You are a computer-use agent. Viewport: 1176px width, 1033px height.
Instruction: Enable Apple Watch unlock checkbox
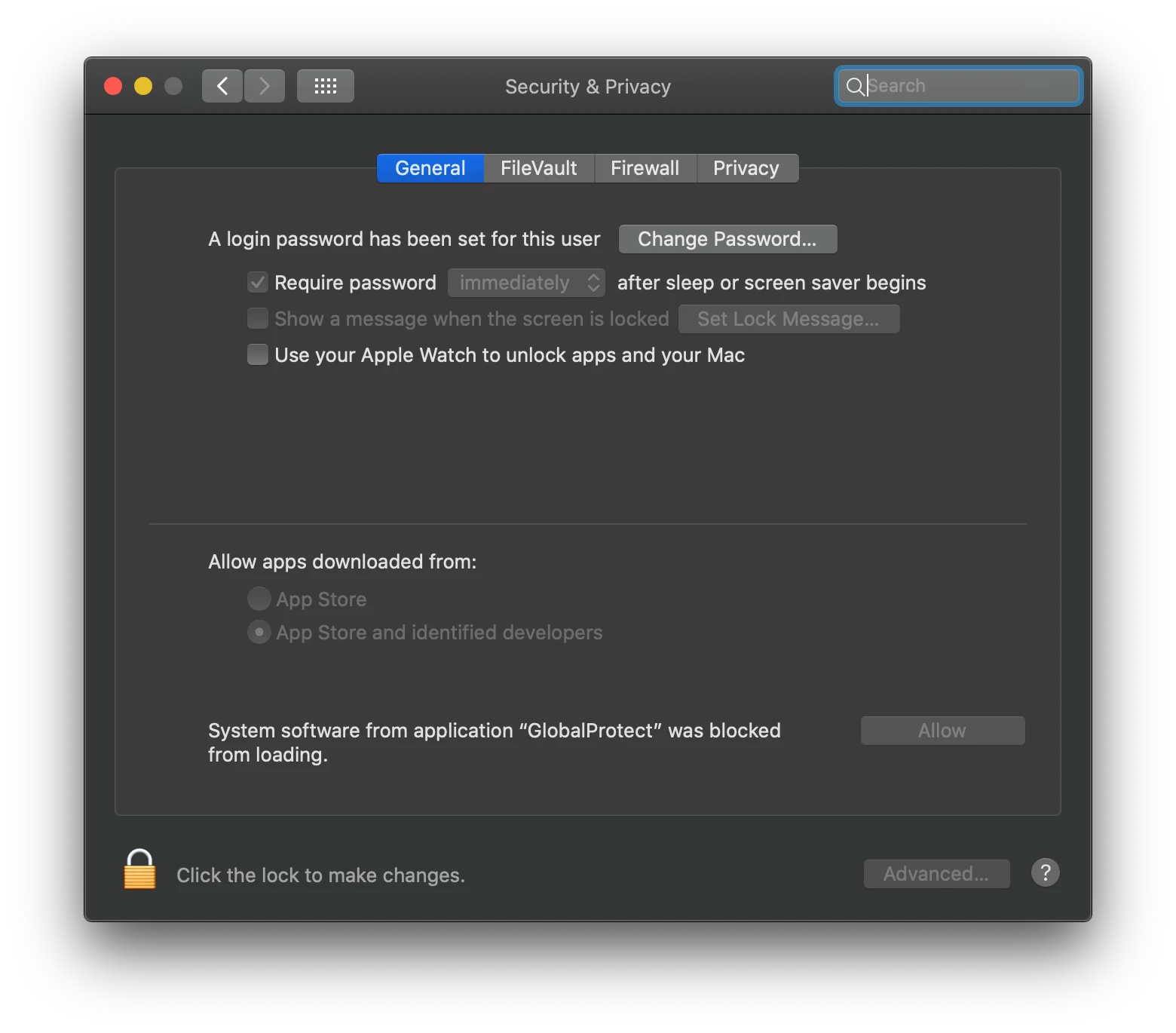point(258,354)
